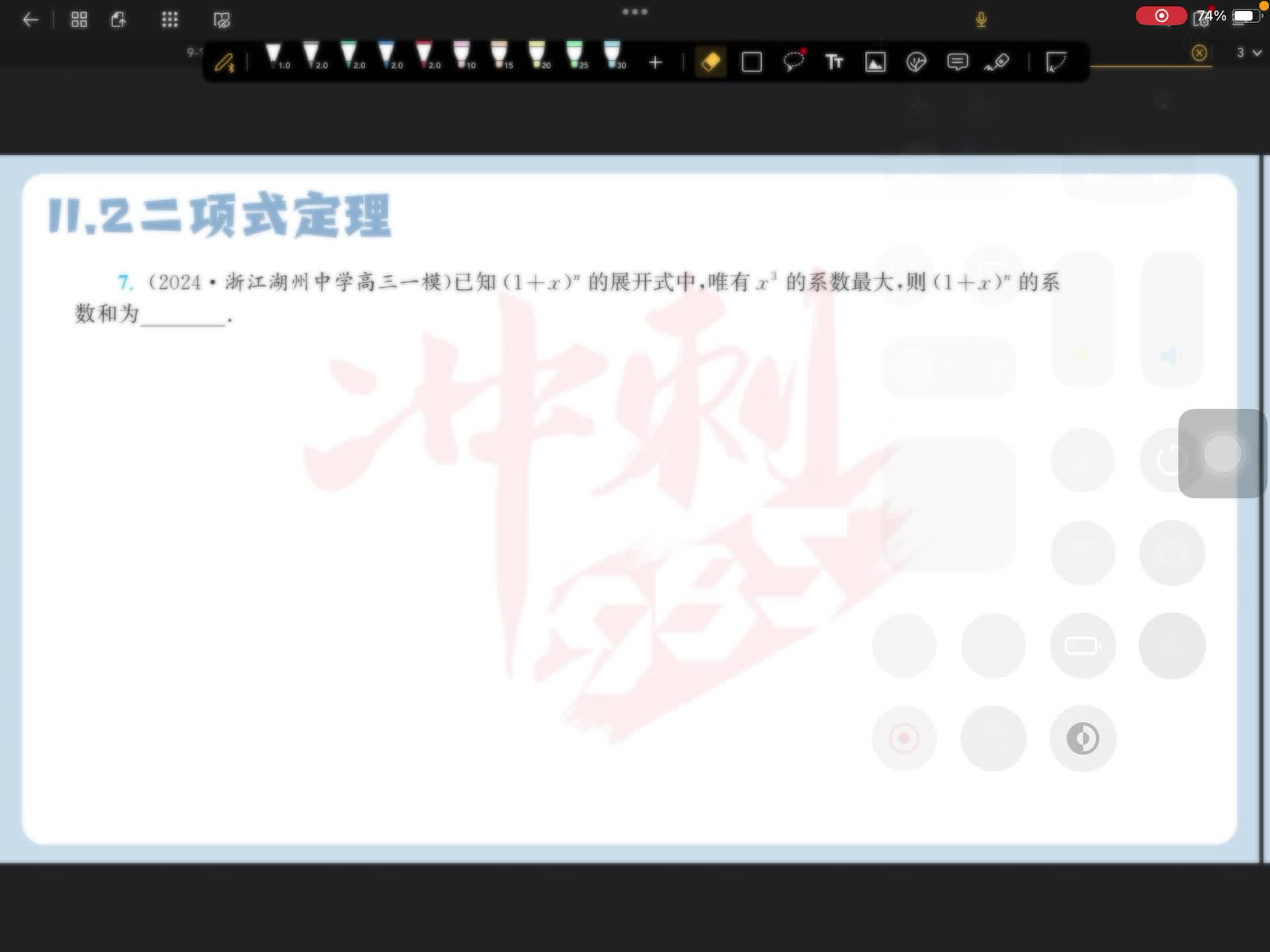Open the three-dots overflow menu

(634, 12)
